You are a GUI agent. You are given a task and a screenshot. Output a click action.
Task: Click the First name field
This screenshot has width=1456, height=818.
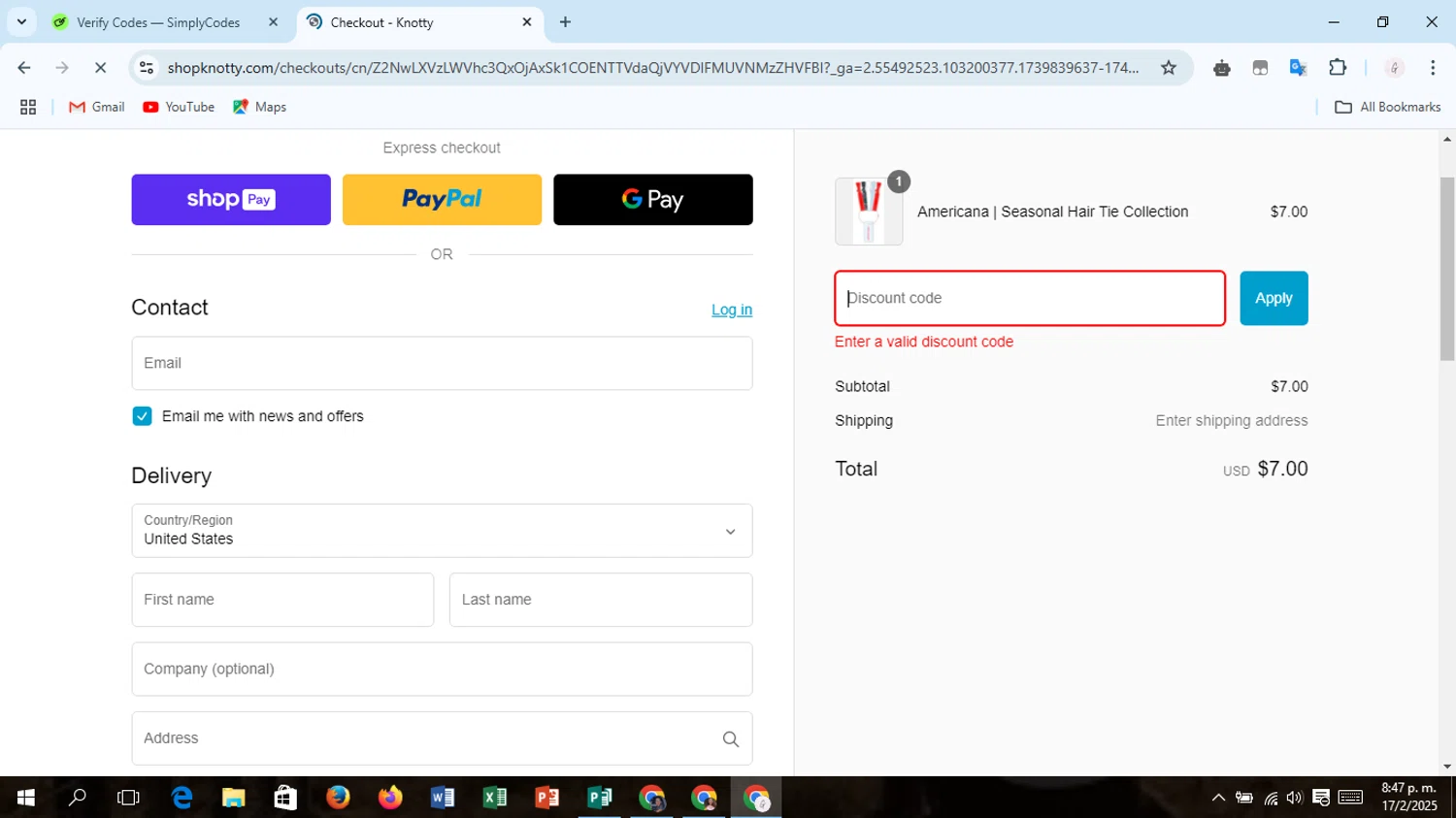282,600
